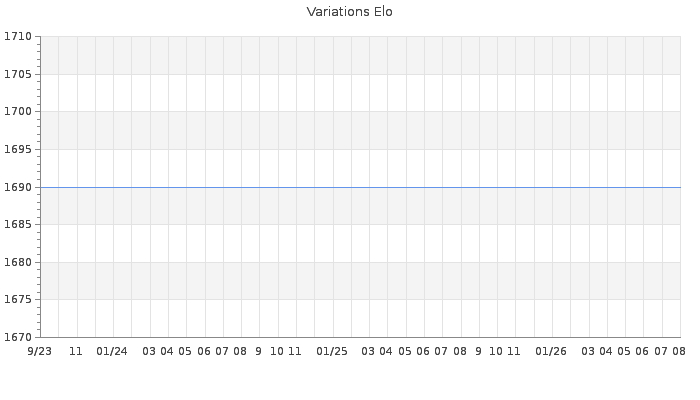Click the 1700 y-axis label
Image resolution: width=700 pixels, height=400 pixels.
click(18, 112)
